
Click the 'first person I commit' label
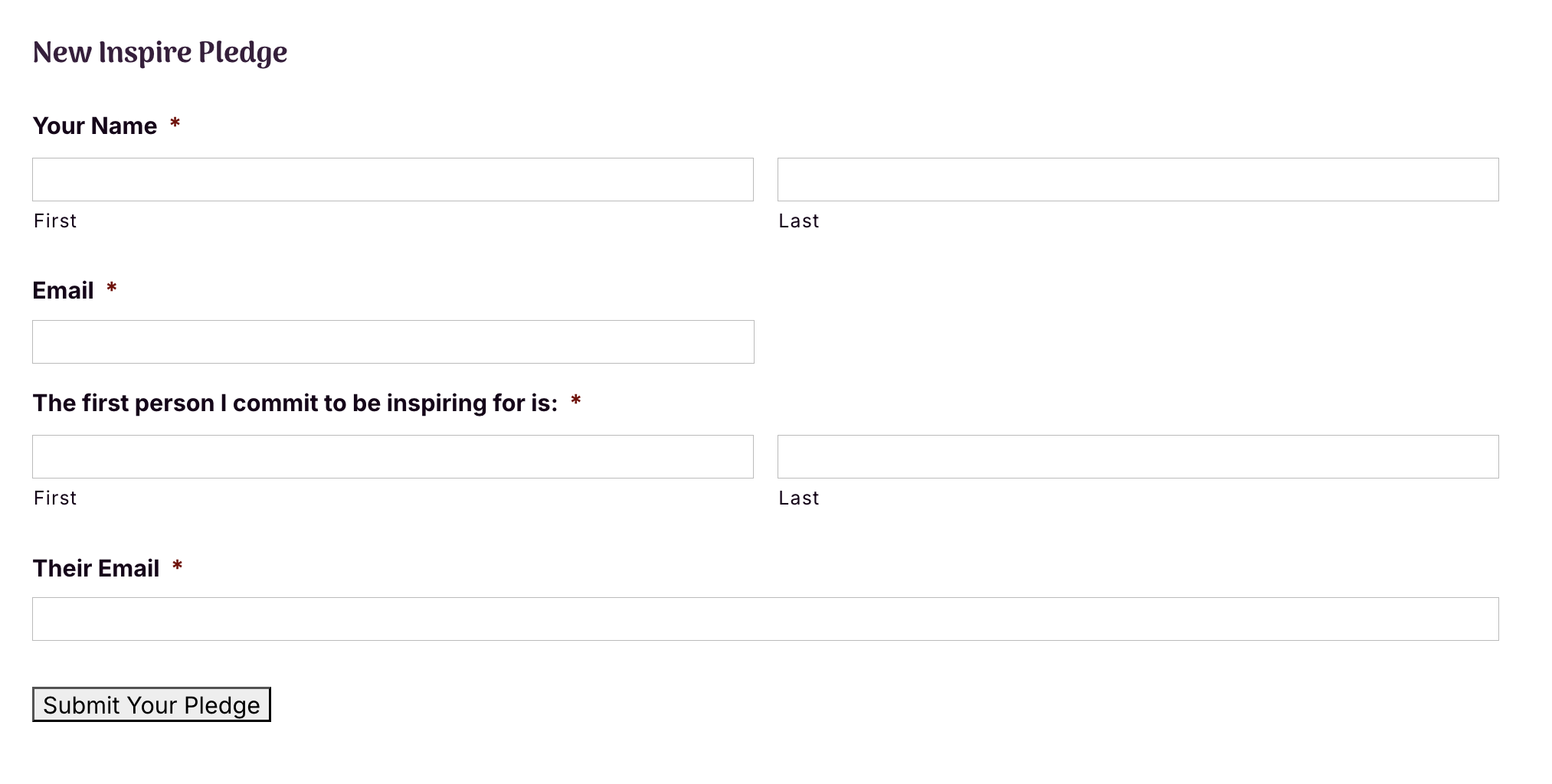295,403
